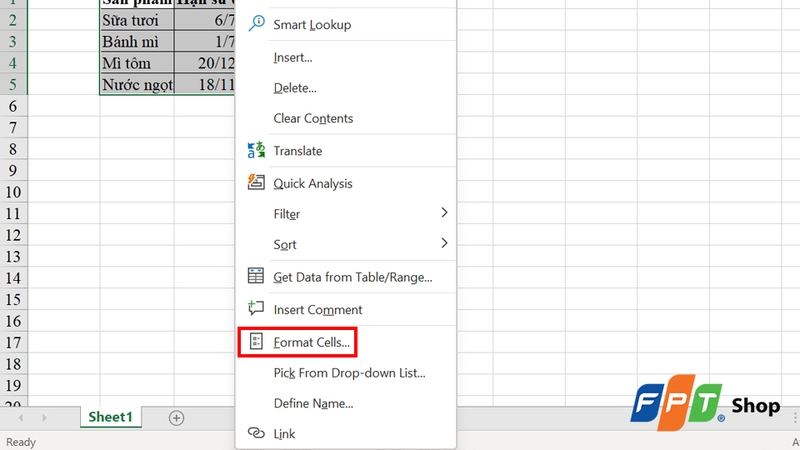Screen dimensions: 800x450
Task: Select cell containing Mì tôm
Action: tap(137, 63)
